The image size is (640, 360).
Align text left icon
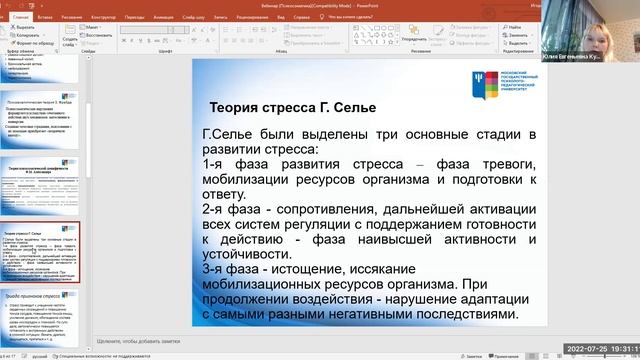(x=226, y=41)
